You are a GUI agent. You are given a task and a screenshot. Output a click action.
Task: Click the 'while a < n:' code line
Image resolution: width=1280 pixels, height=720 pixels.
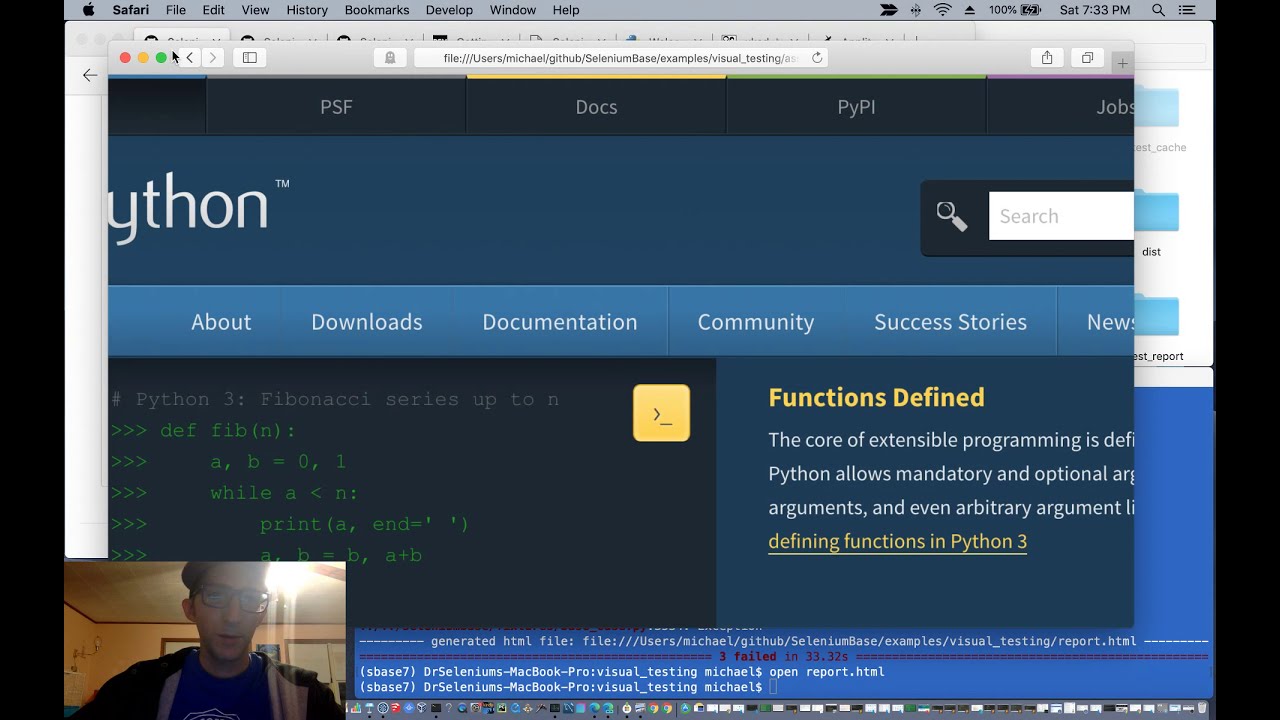[284, 493]
